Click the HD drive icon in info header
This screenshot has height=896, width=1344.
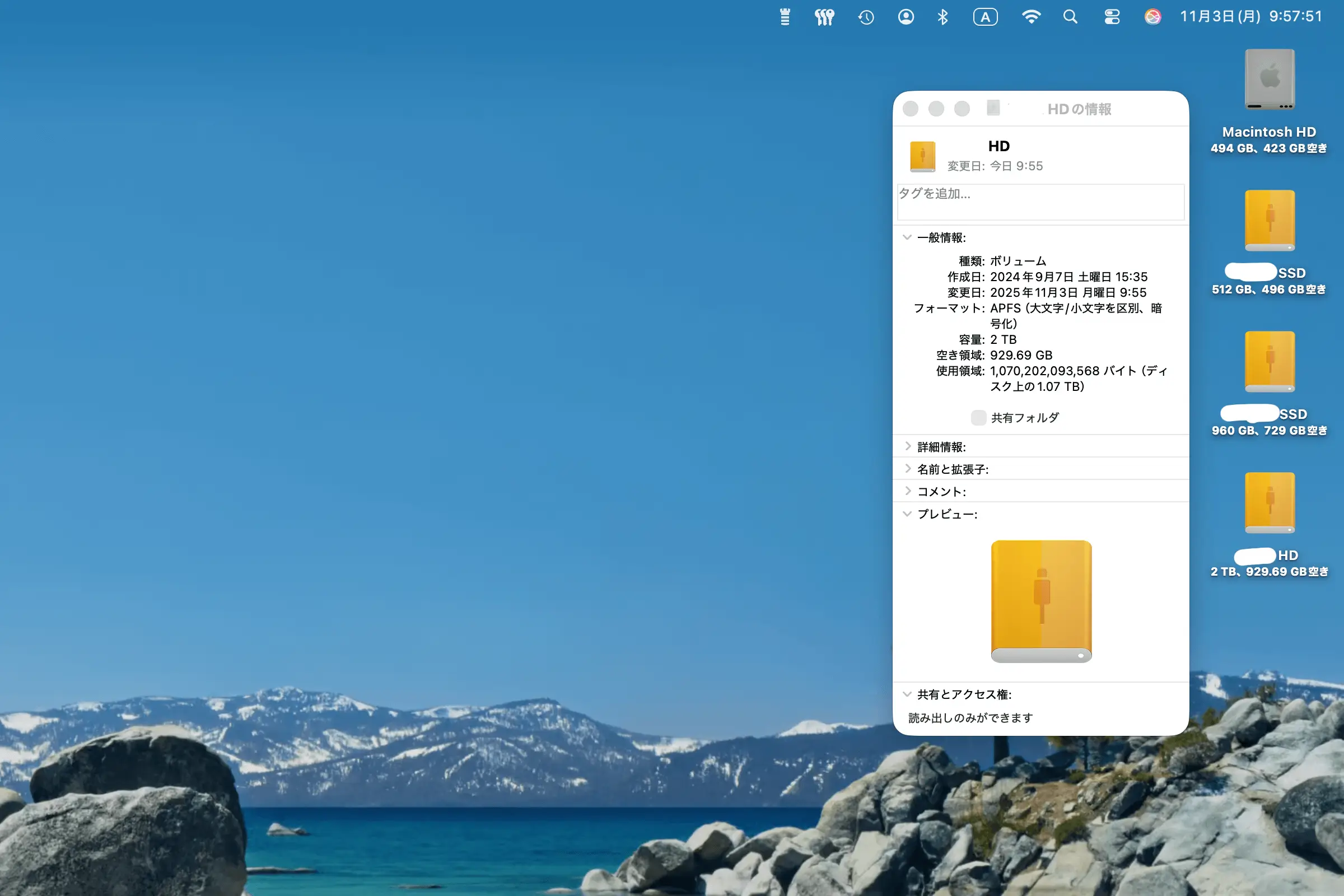pyautogui.click(x=922, y=156)
